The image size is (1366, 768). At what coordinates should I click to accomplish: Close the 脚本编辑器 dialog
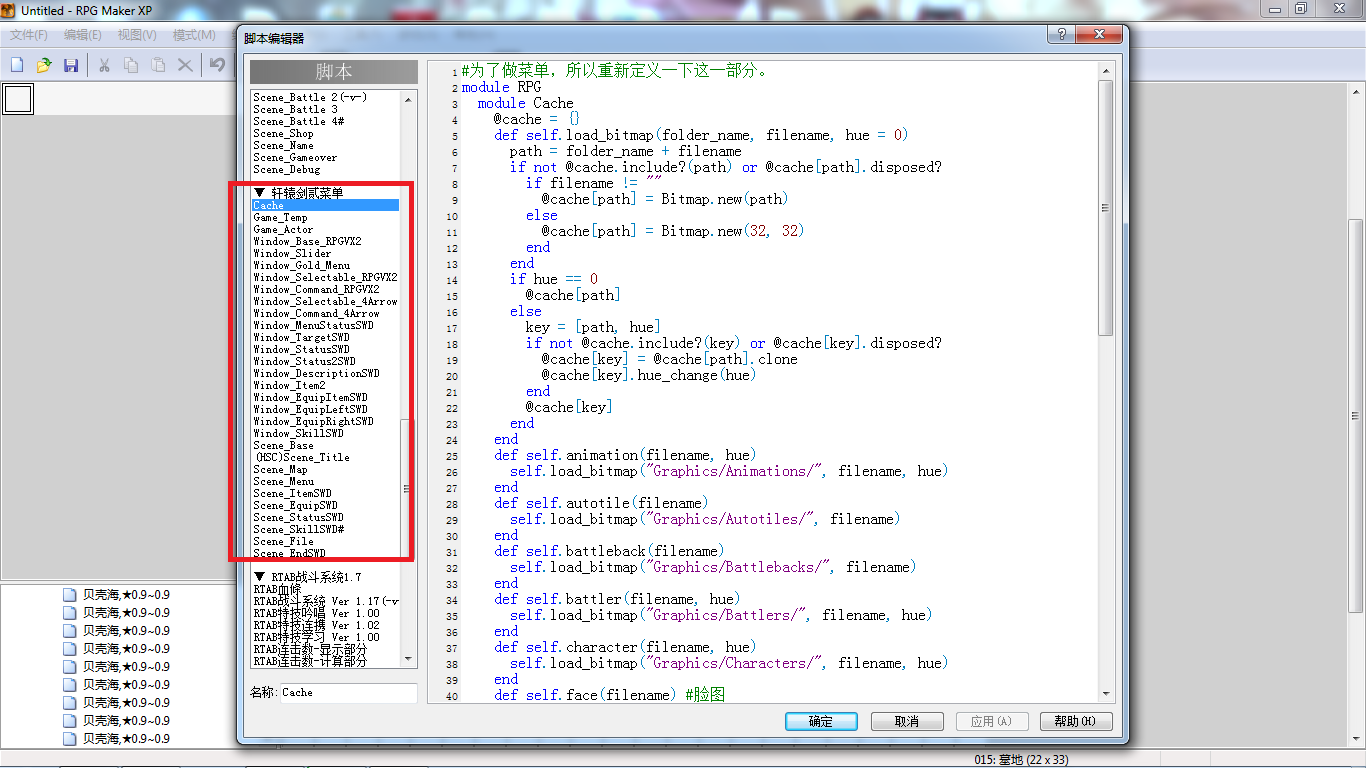pos(1097,34)
